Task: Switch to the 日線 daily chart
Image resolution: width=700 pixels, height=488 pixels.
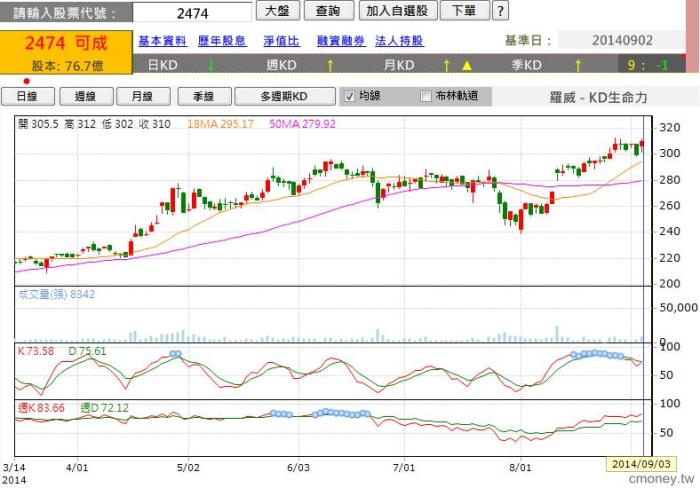Action: [26, 97]
